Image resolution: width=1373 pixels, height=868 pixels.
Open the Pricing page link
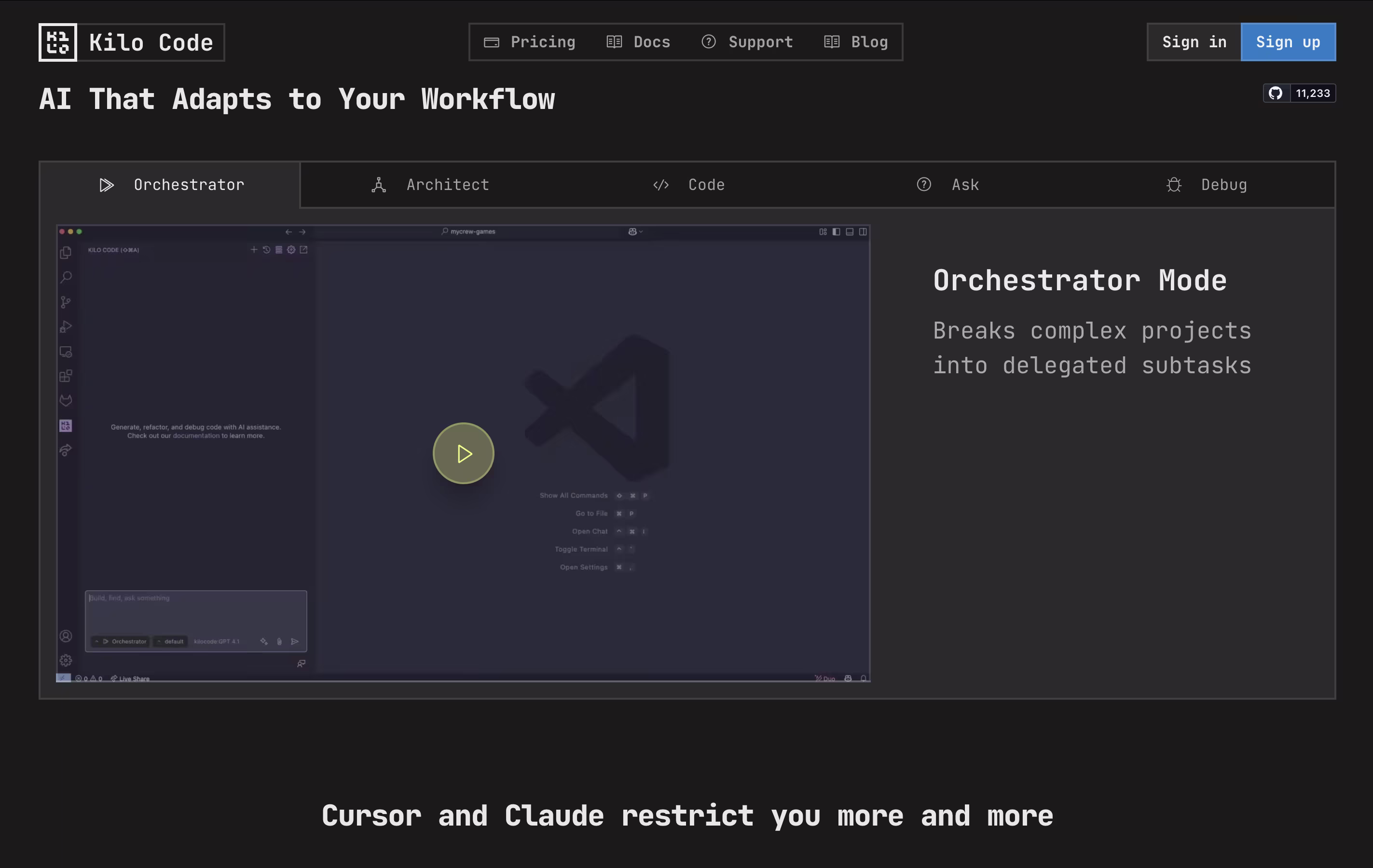[530, 42]
